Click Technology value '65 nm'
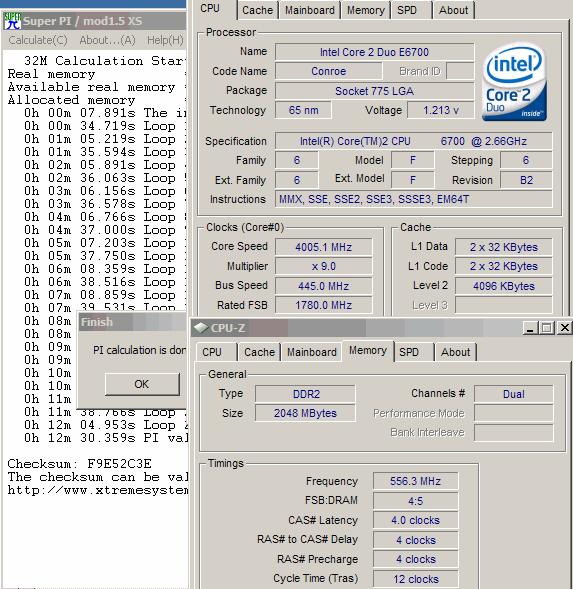573x589 pixels. tap(303, 110)
